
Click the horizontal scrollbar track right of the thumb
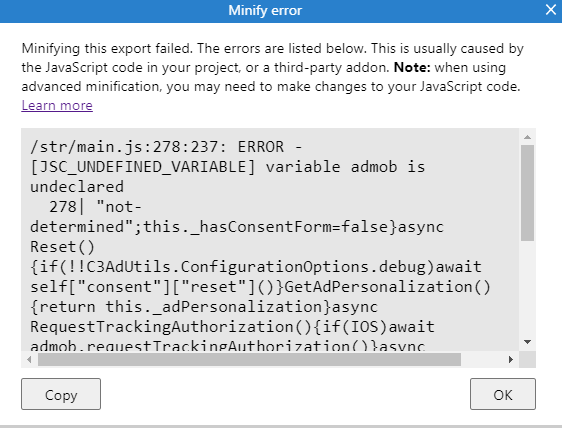(x=482, y=359)
